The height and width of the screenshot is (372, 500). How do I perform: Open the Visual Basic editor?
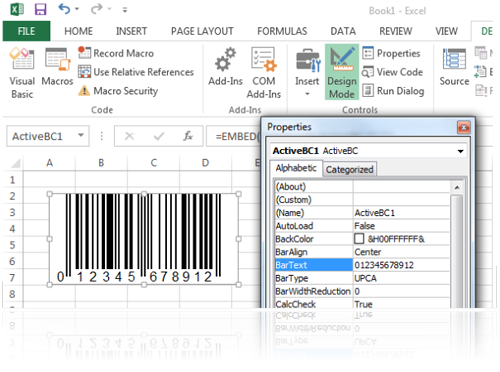[x=22, y=73]
